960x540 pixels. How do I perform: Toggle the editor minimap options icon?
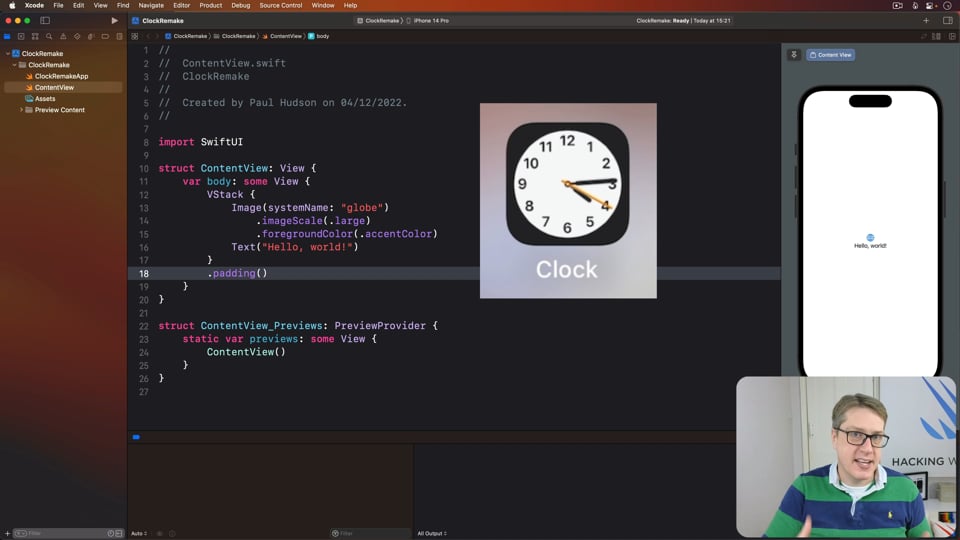(936, 36)
